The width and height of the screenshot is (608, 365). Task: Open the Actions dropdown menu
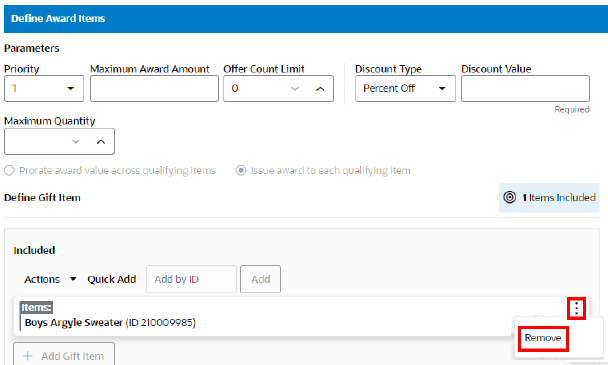coord(50,279)
